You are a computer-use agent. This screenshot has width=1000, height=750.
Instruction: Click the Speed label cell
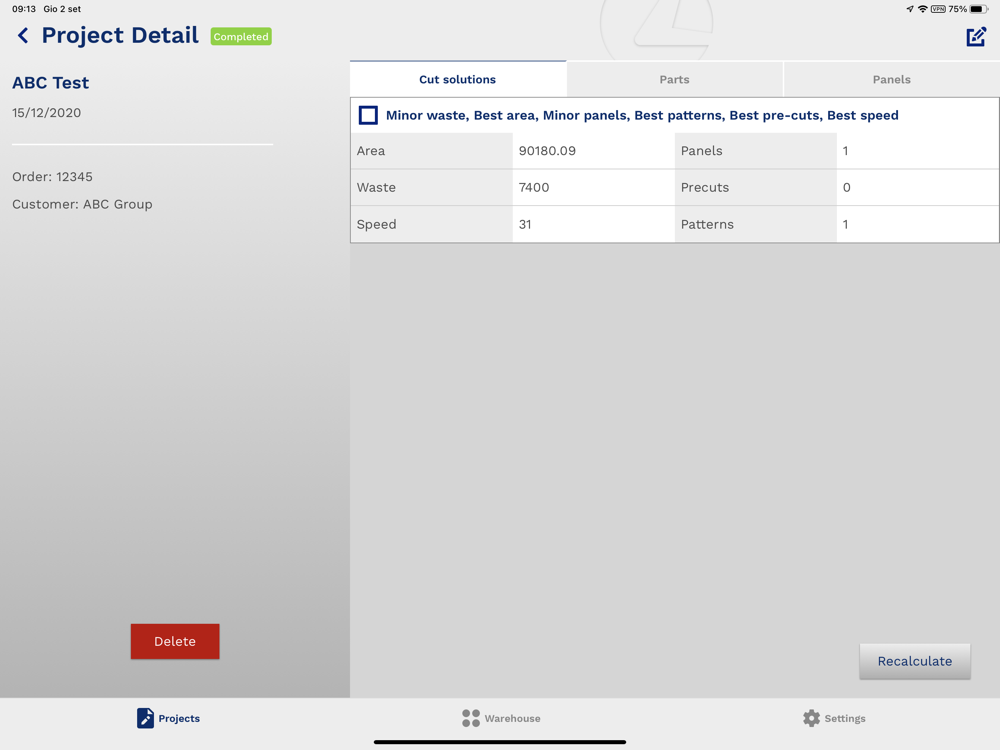432,224
